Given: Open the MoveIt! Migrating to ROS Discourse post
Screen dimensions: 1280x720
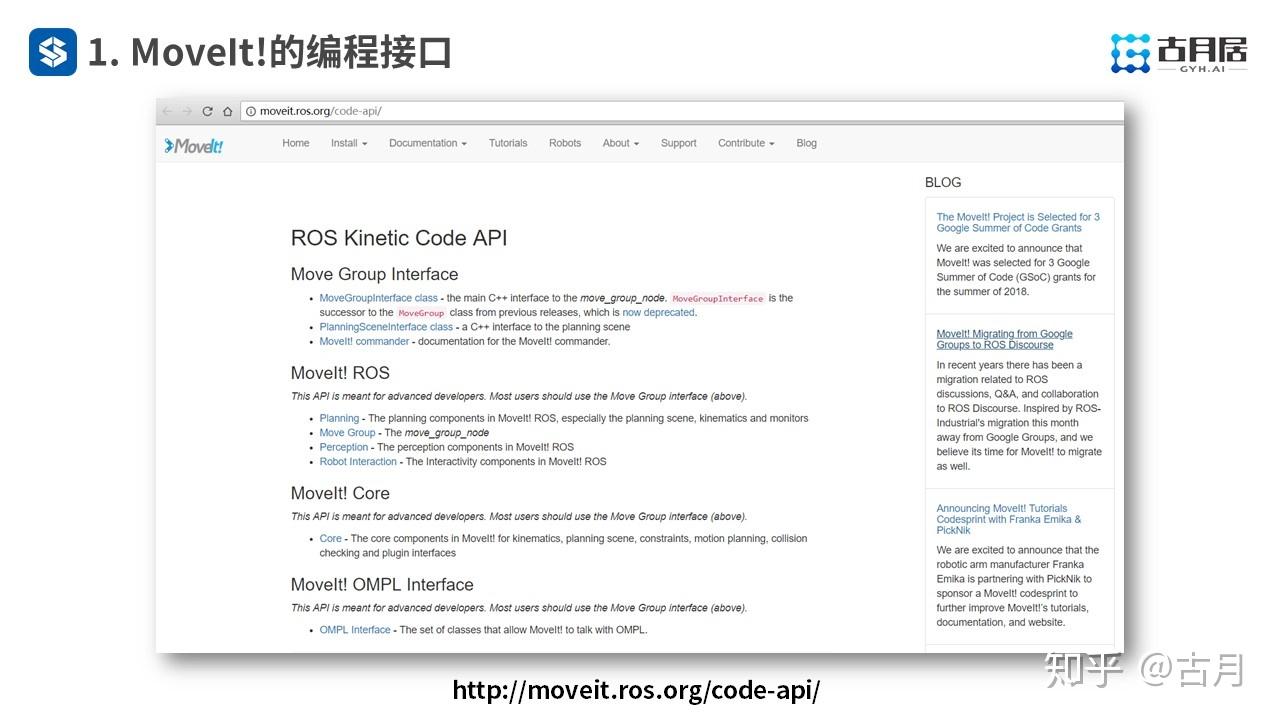Looking at the screenshot, I should pyautogui.click(x=1004, y=338).
